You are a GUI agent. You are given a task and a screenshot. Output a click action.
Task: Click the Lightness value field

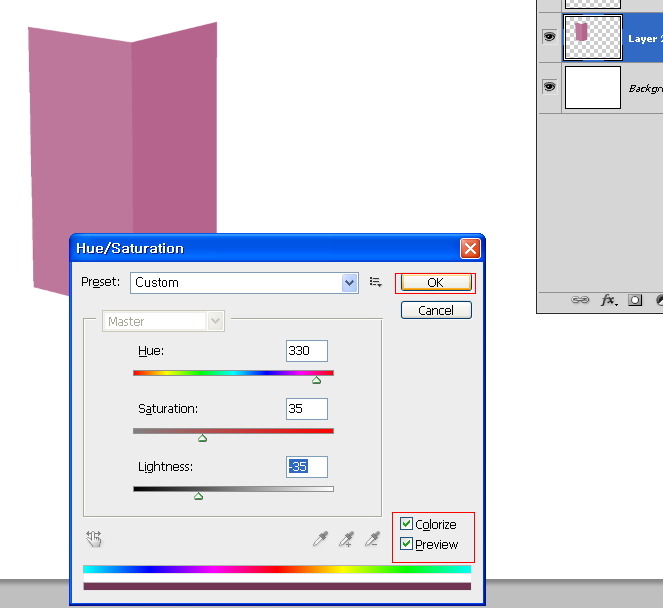[307, 467]
